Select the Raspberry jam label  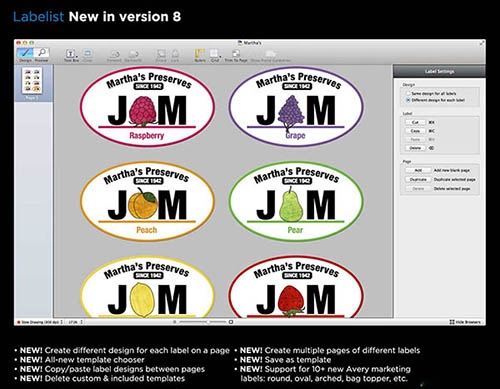tap(147, 107)
